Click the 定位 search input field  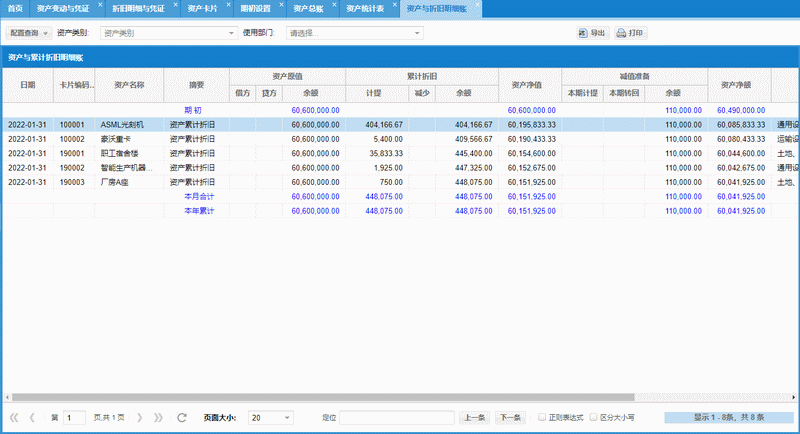(397, 418)
